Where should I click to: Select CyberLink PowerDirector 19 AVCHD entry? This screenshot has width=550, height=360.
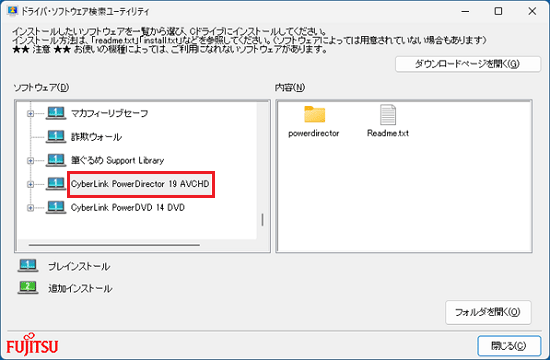click(140, 184)
